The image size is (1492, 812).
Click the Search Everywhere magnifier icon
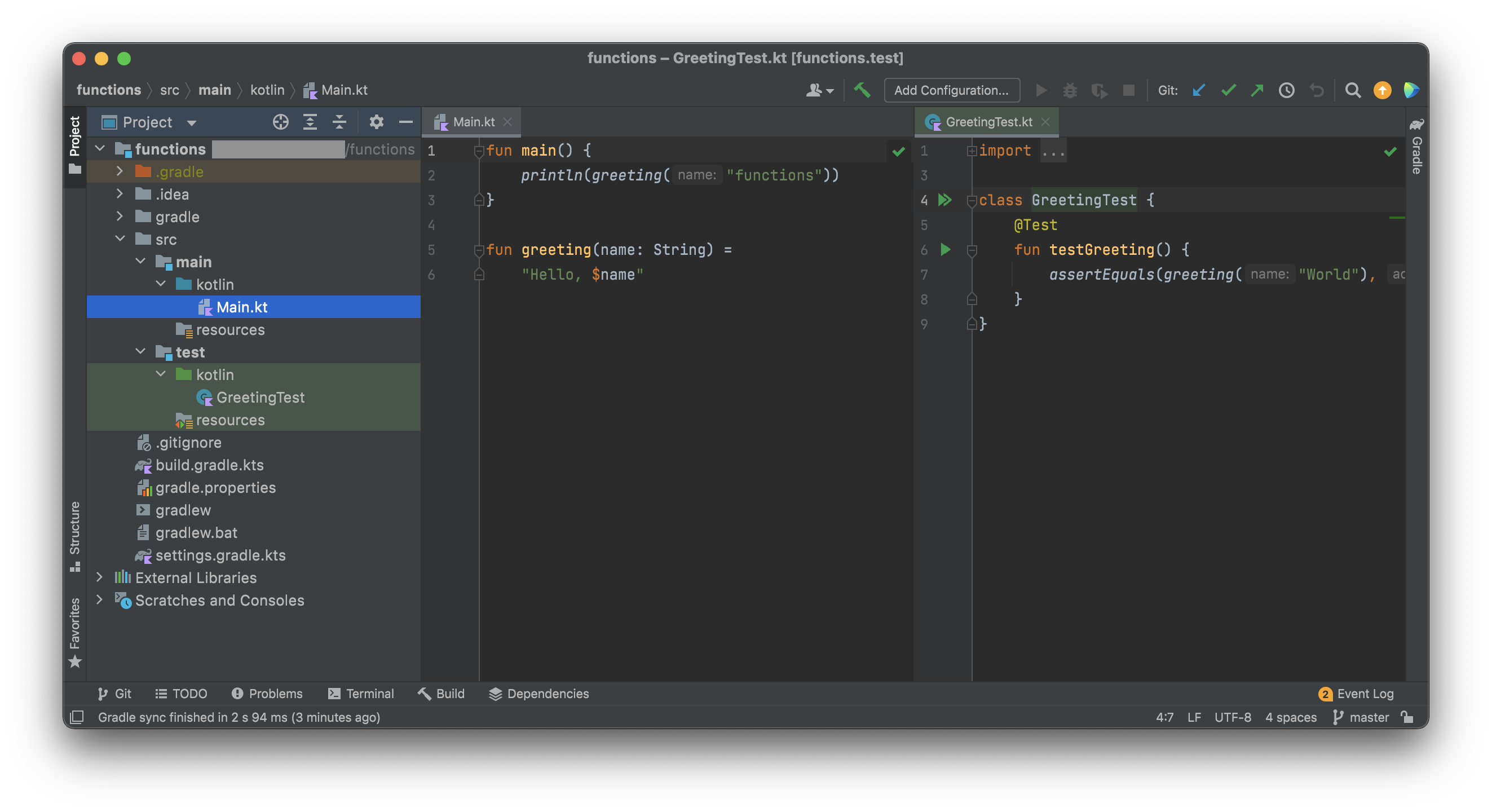click(x=1352, y=90)
